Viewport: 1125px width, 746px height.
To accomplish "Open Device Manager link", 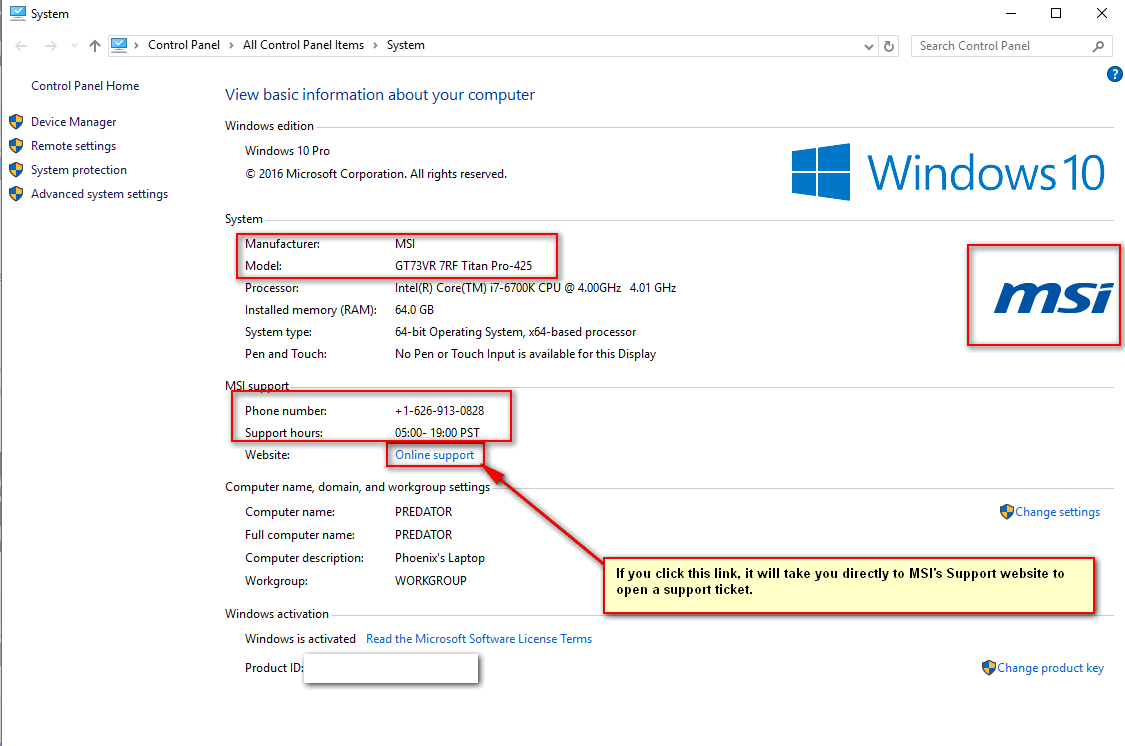I will (x=73, y=122).
